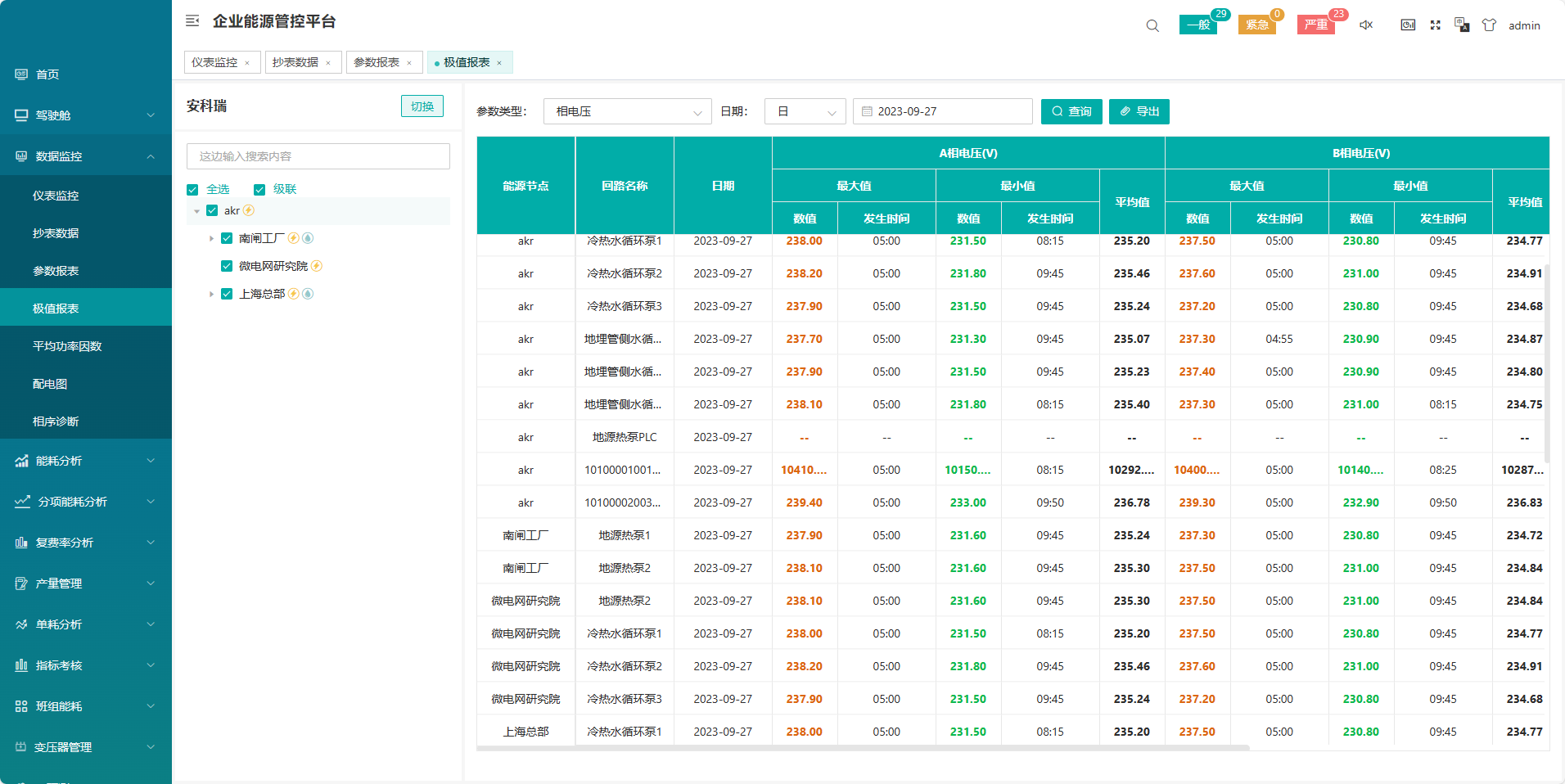Viewport: 1565px width, 784px height.
Task: Expand the 南闸工厂 tree node
Action: point(211,239)
